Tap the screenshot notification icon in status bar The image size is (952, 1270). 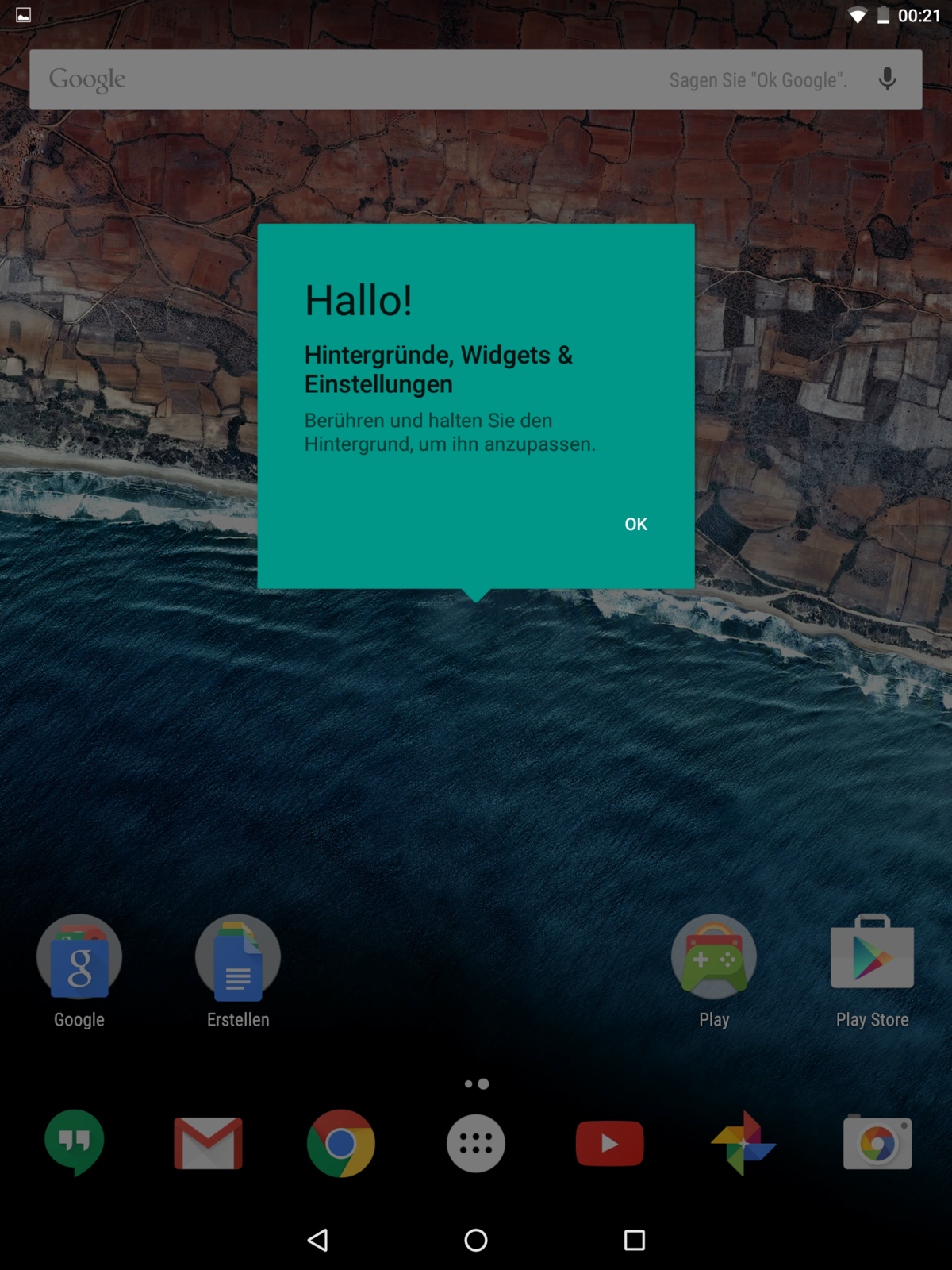(x=24, y=15)
